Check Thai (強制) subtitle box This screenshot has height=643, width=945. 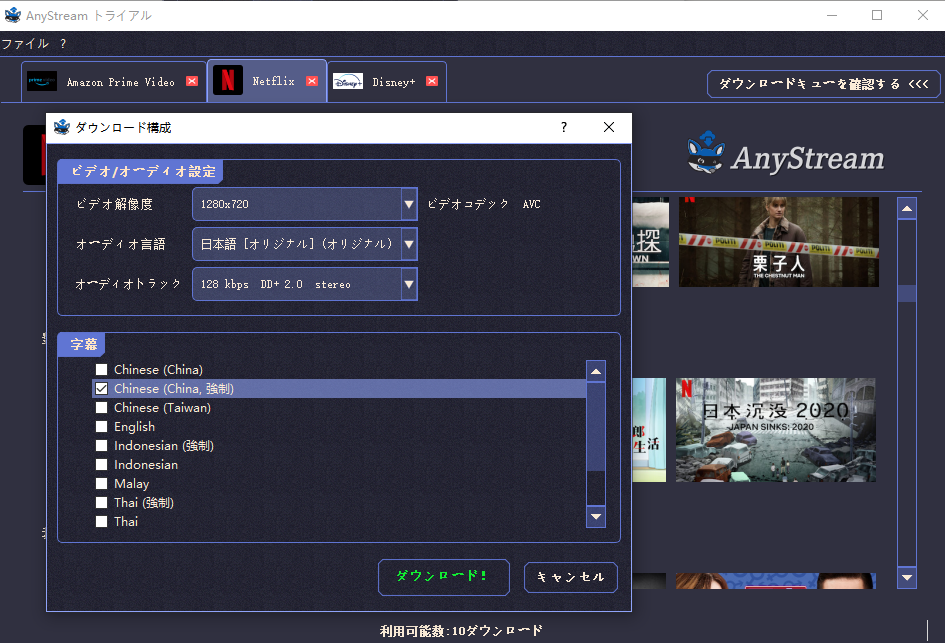(x=101, y=503)
